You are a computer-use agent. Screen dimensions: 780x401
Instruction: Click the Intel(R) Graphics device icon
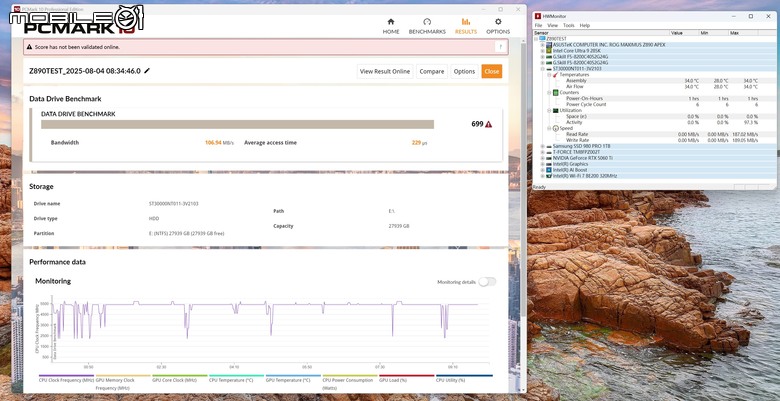549,164
